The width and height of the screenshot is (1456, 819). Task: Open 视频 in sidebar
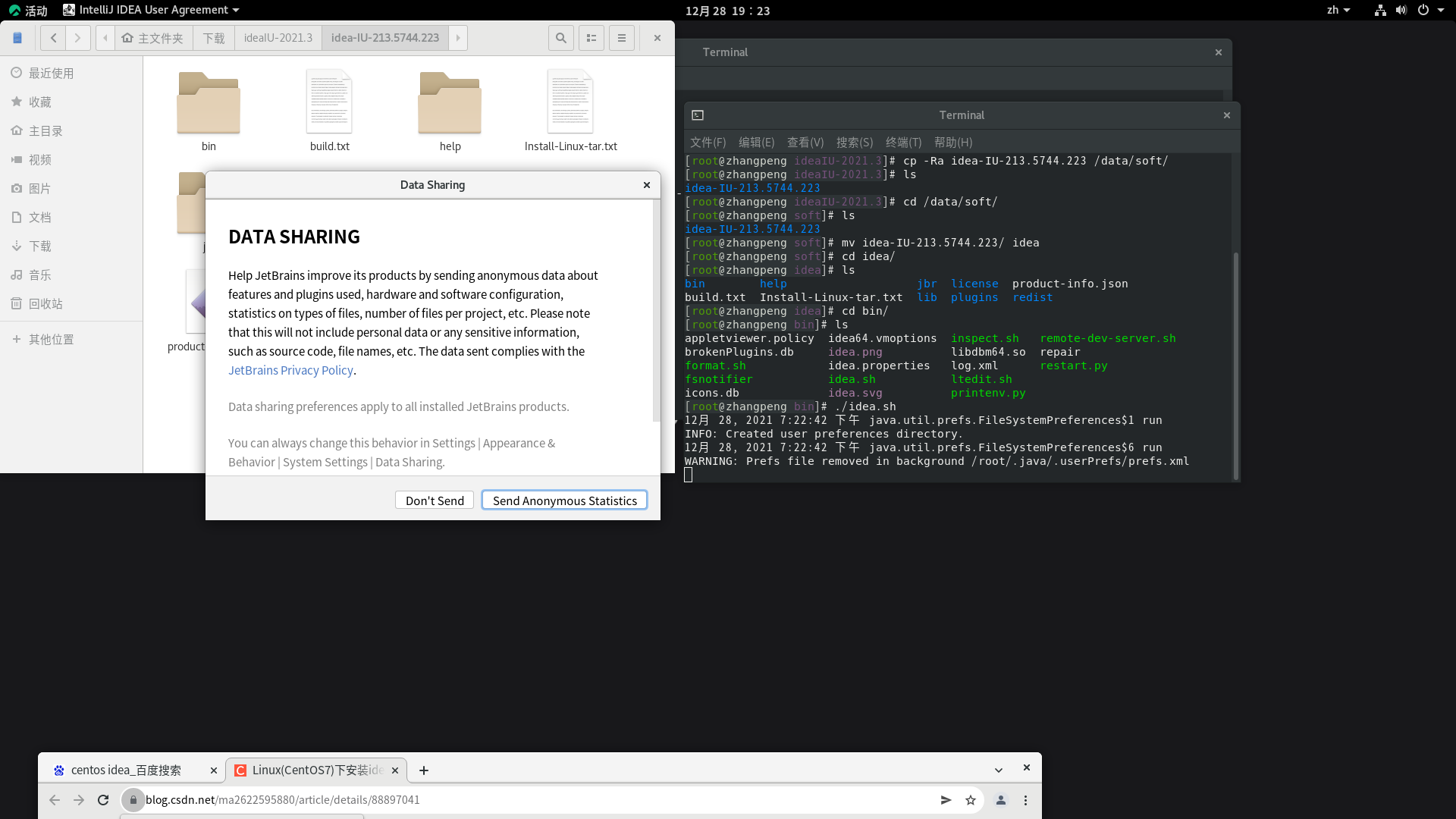(71, 159)
